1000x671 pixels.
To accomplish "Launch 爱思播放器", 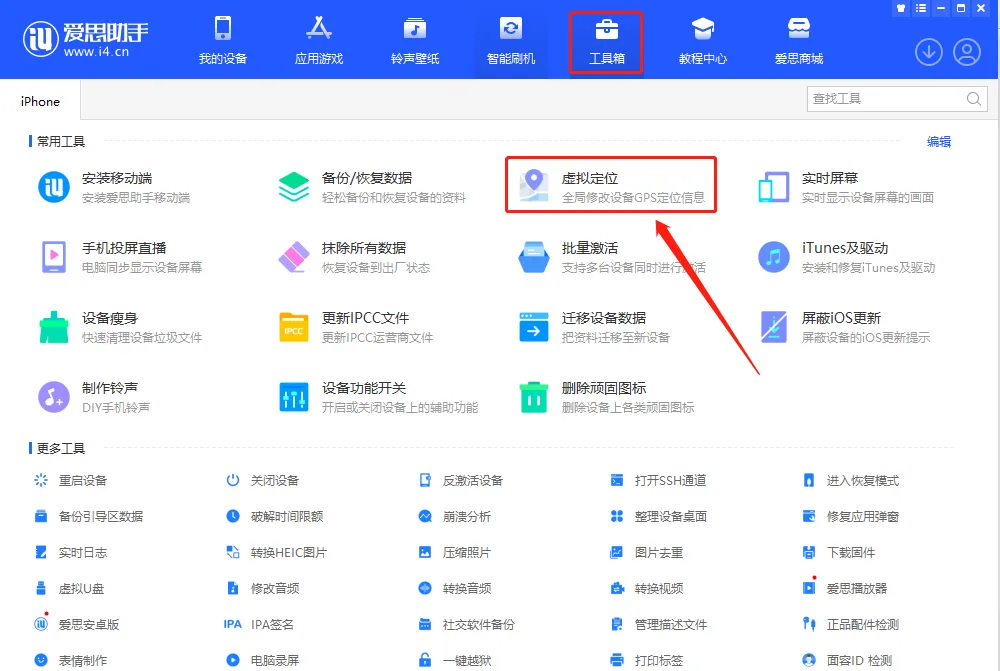I will tap(844, 588).
